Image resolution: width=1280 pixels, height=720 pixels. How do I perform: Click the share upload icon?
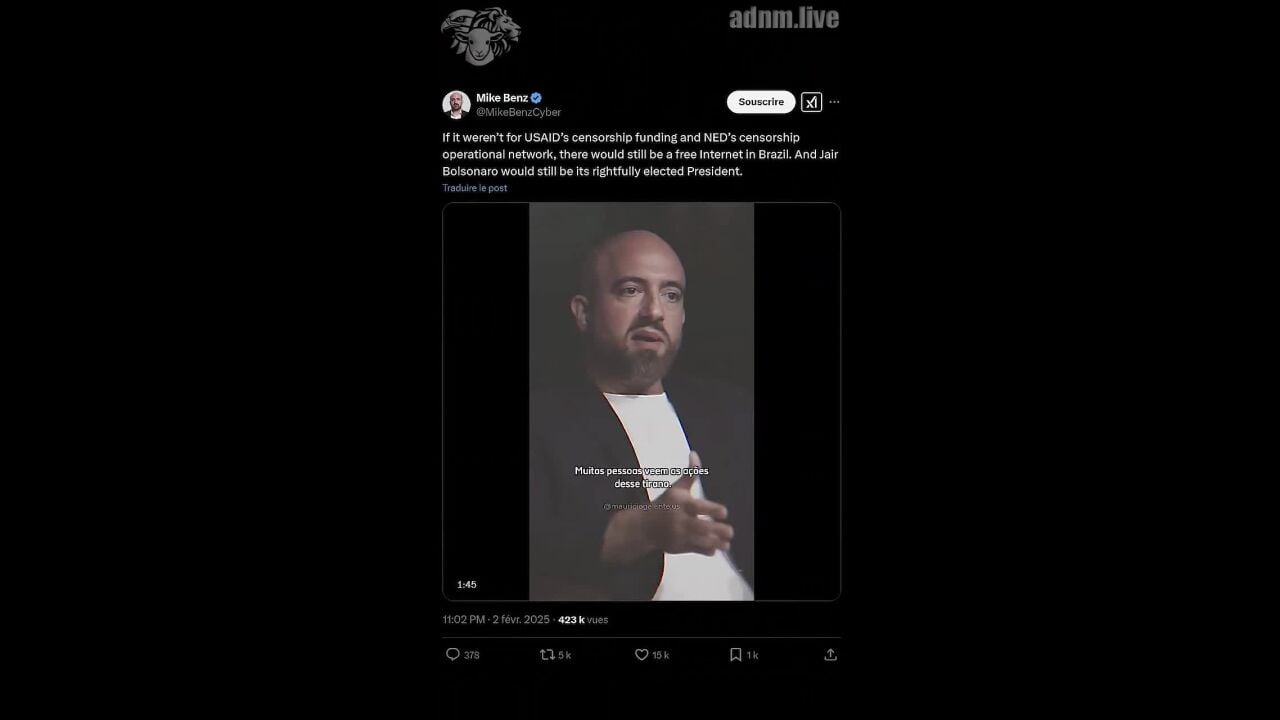tap(830, 654)
